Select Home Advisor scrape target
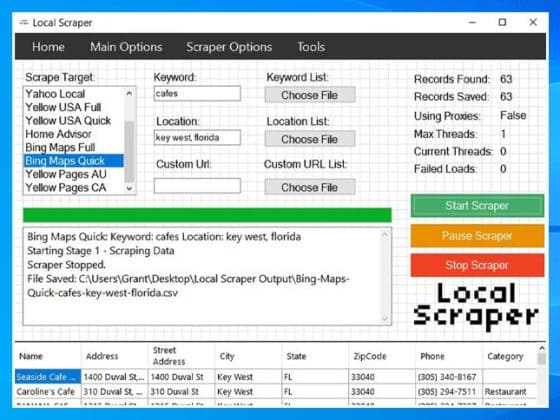The height and width of the screenshot is (420, 560). [74, 134]
